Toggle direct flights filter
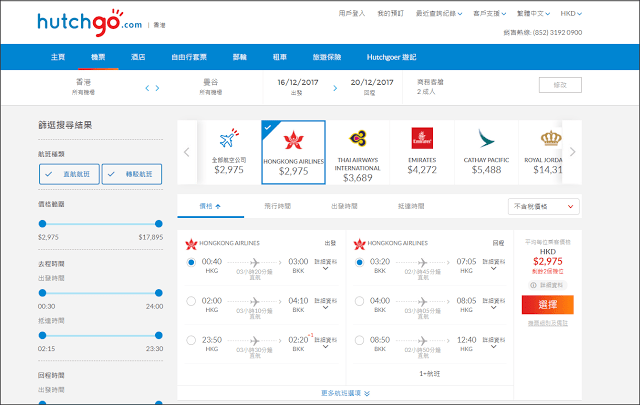Image resolution: width=640 pixels, height=405 pixels. tap(69, 174)
